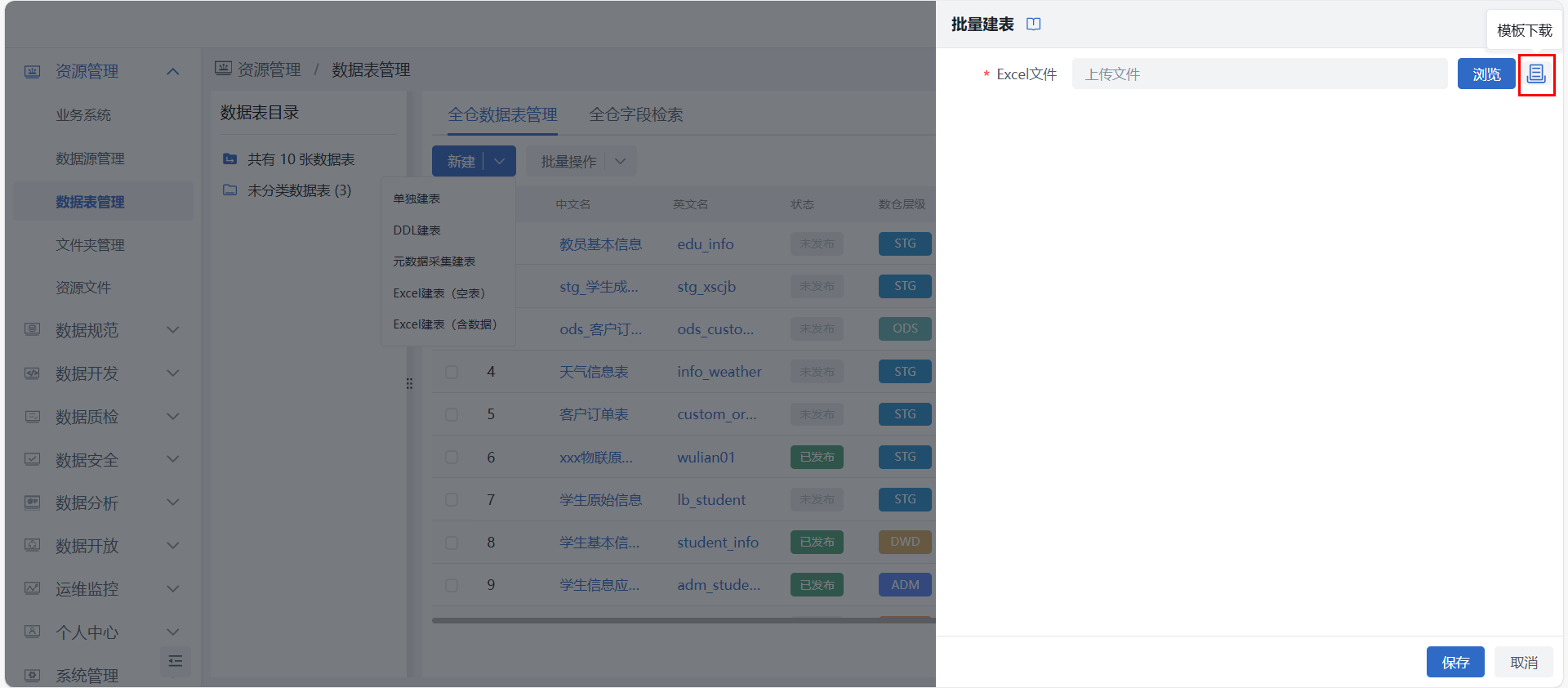
Task: Click the folder icon for 未分类数据表
Action: click(230, 190)
